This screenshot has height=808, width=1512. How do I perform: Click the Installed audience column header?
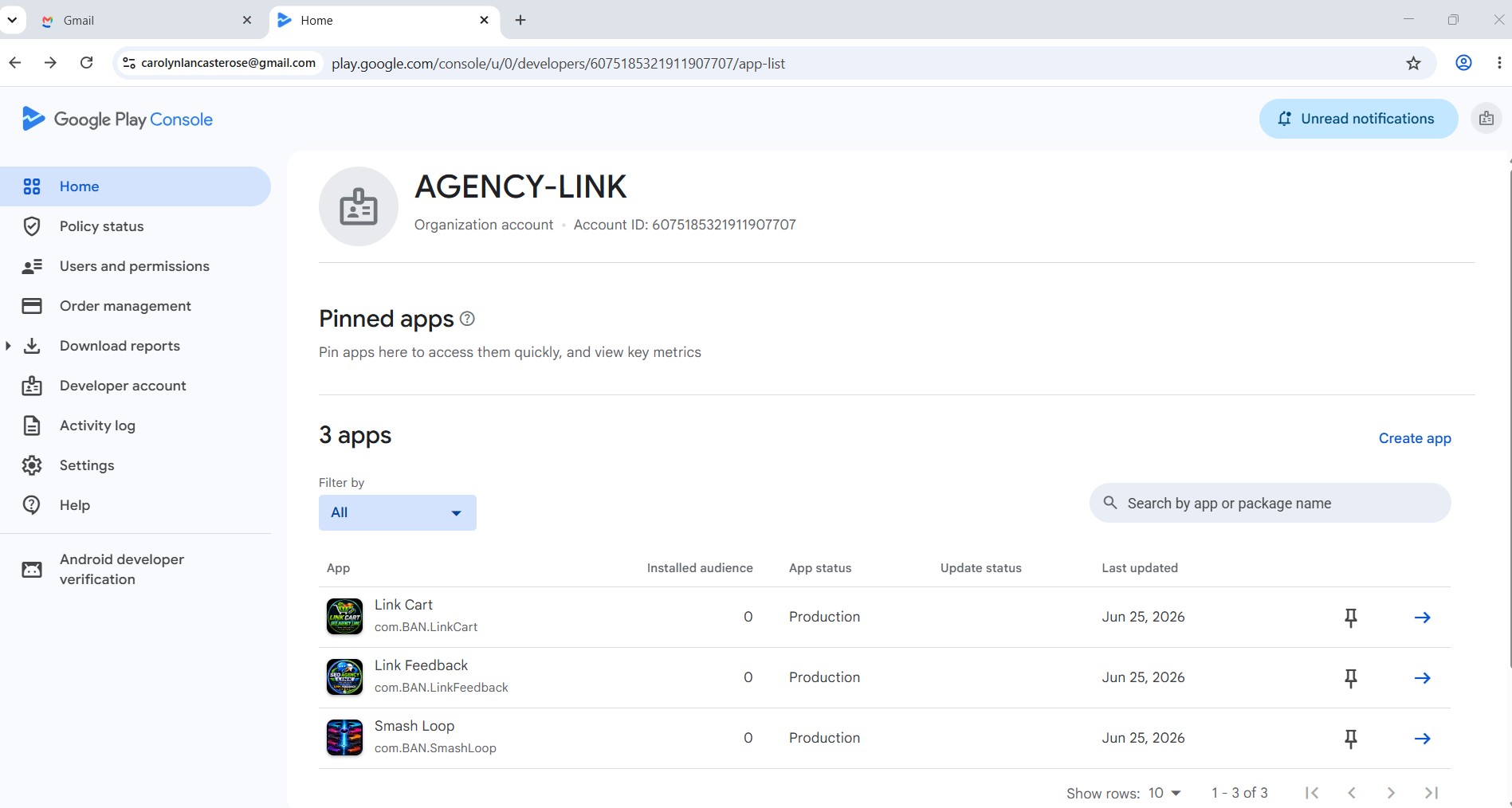click(x=700, y=568)
